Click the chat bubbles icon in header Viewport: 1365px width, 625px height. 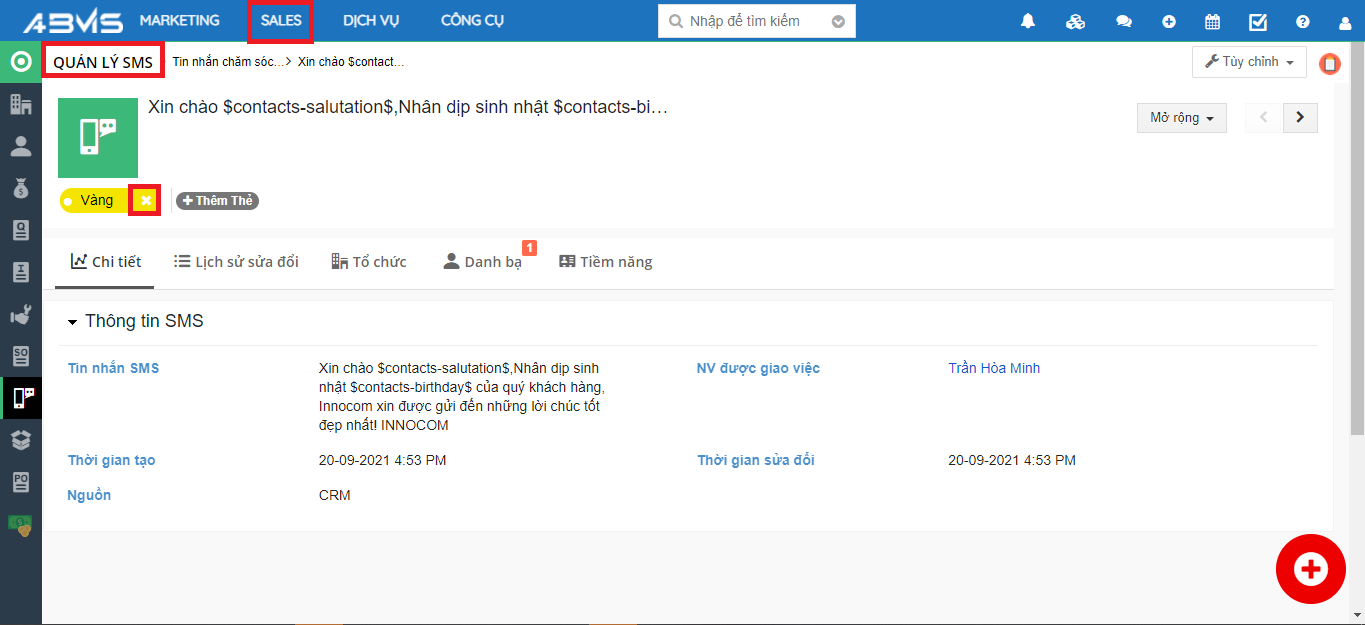pyautogui.click(x=1124, y=21)
